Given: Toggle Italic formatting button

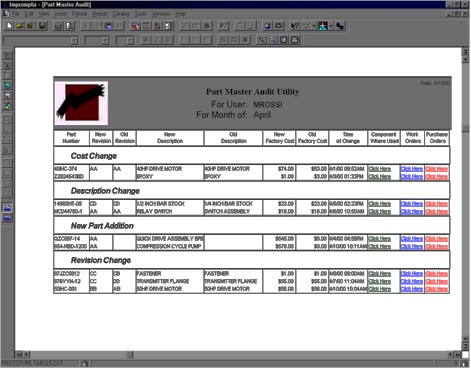Looking at the screenshot, I should (x=157, y=40).
